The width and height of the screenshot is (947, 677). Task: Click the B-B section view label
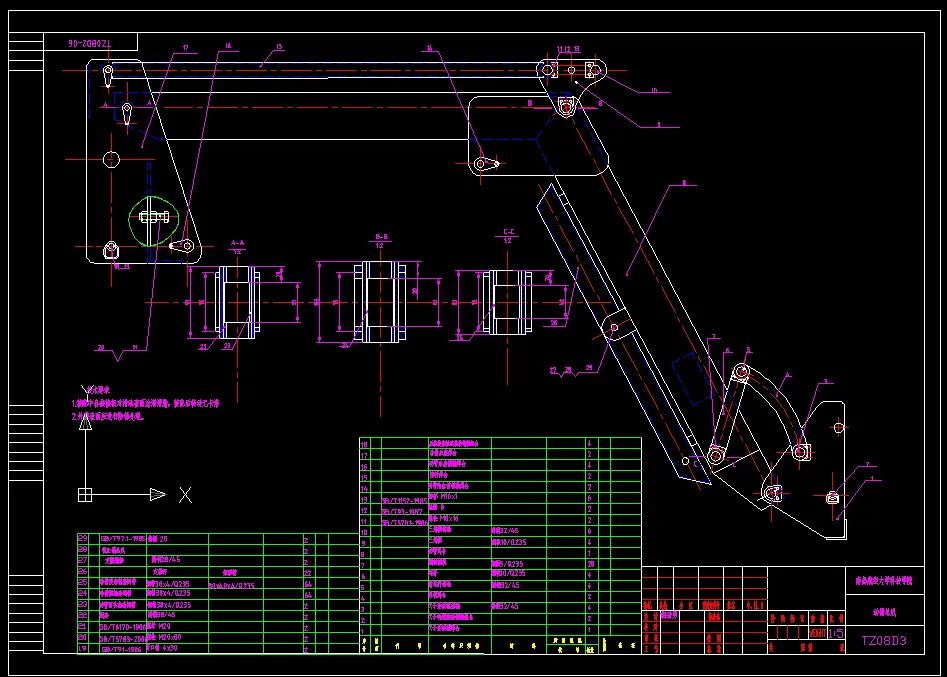click(x=381, y=237)
